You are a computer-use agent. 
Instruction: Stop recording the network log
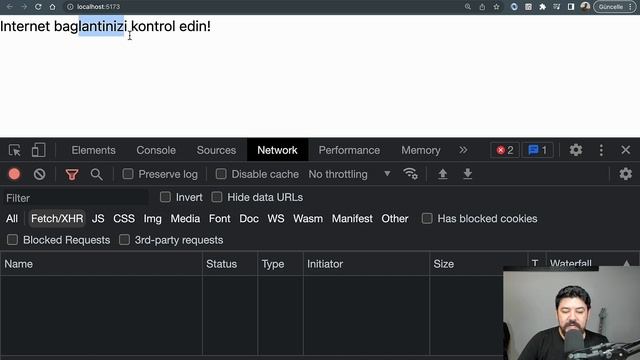coord(14,174)
